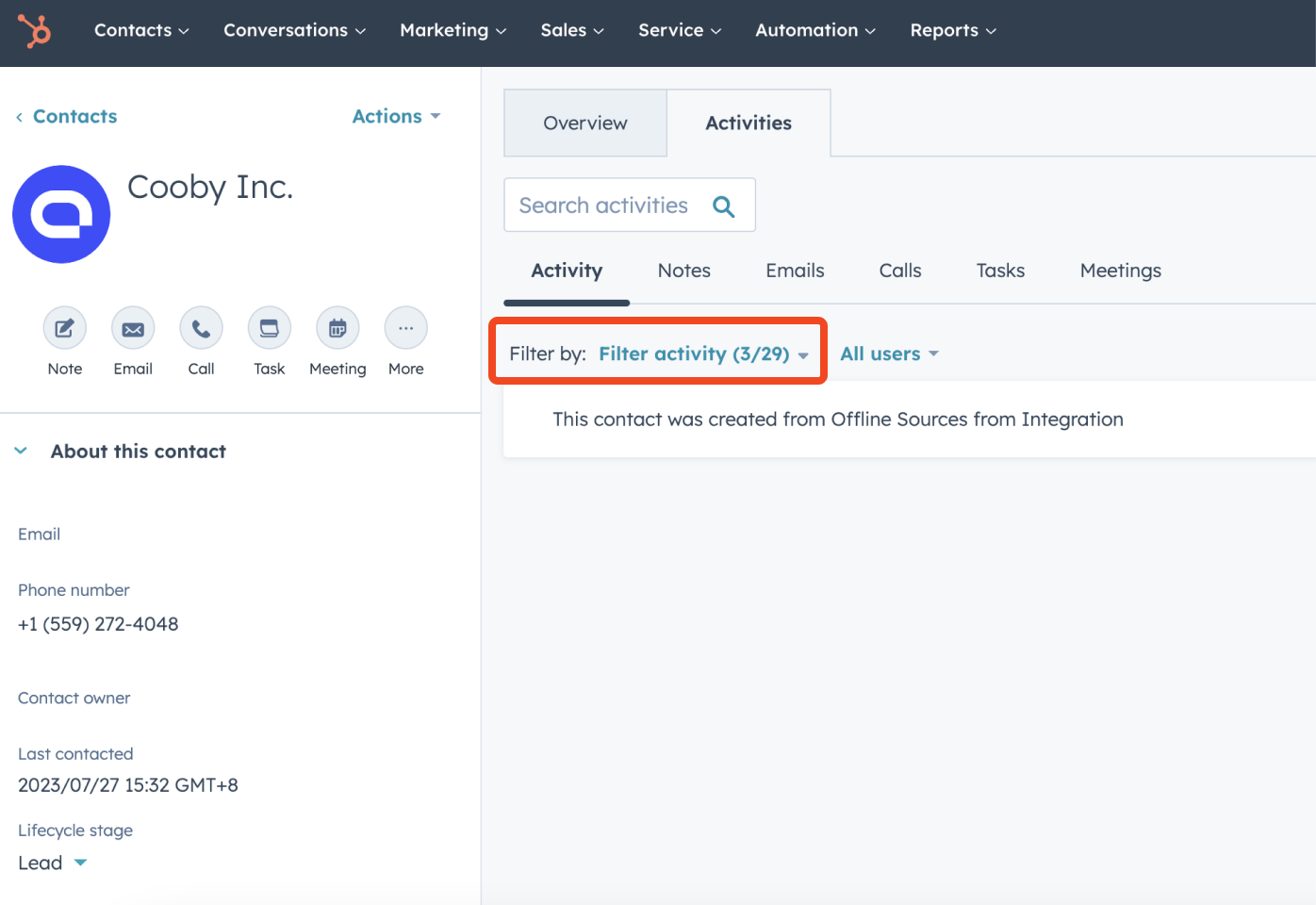The height and width of the screenshot is (905, 1316).
Task: Click the Cooby Inc. avatar
Action: [61, 214]
